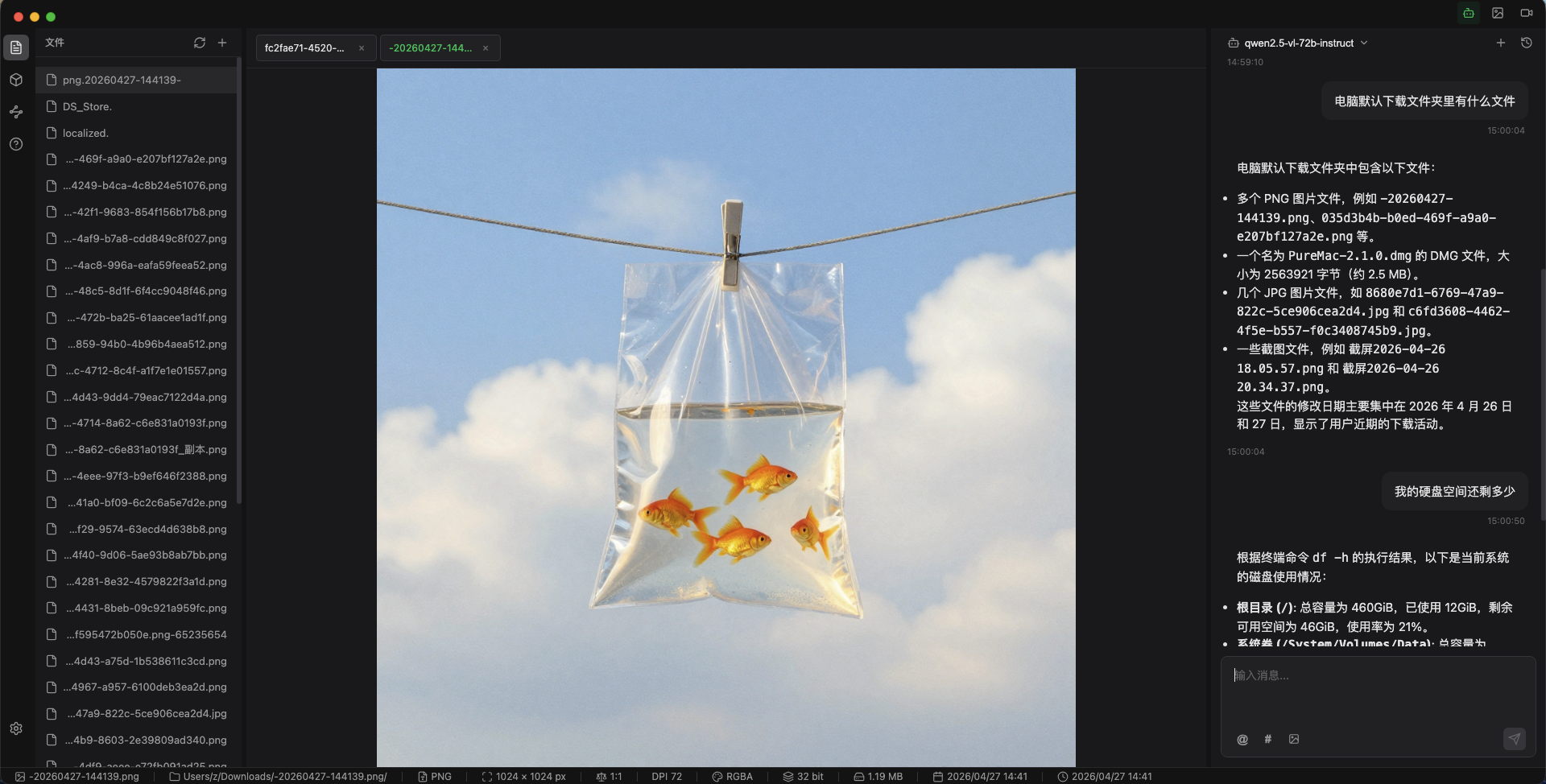Open file ending 472b-ba25-61aacee1ad1f.png
Viewport: 1546px width, 784px height.
click(137, 318)
